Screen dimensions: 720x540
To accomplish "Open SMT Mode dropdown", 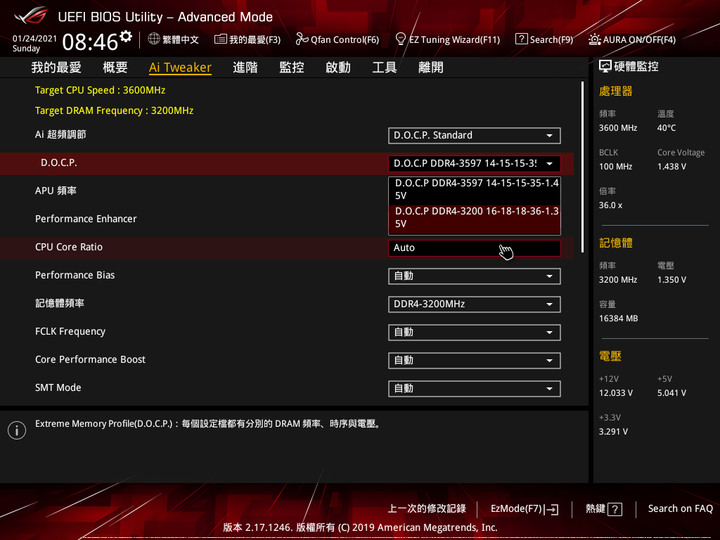I will tap(474, 388).
